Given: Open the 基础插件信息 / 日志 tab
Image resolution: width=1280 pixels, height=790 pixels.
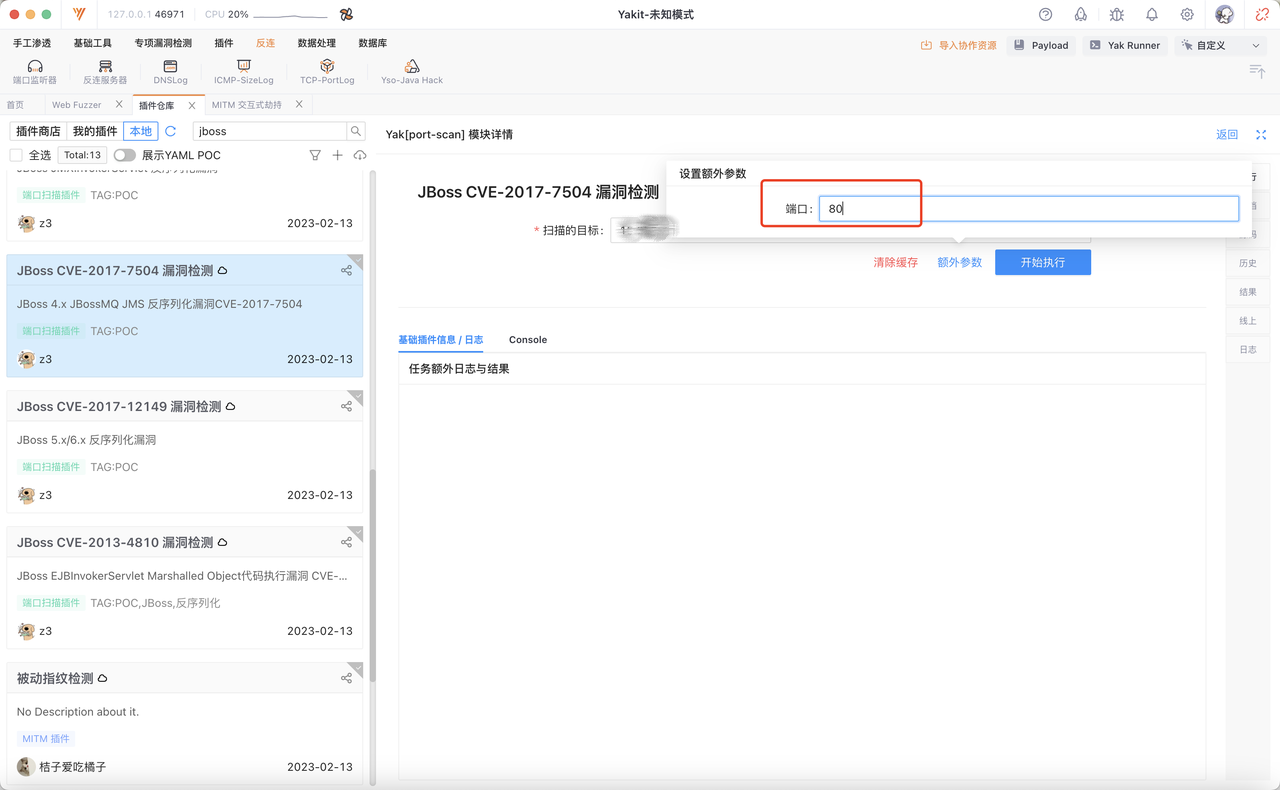Looking at the screenshot, I should click(441, 340).
